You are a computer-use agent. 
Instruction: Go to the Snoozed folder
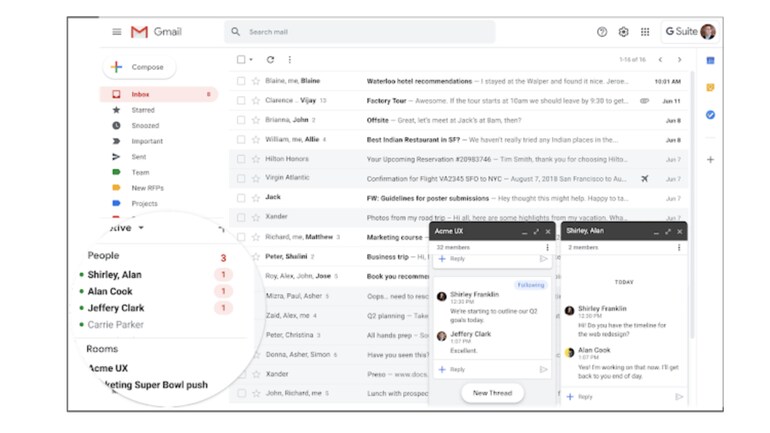pos(145,126)
